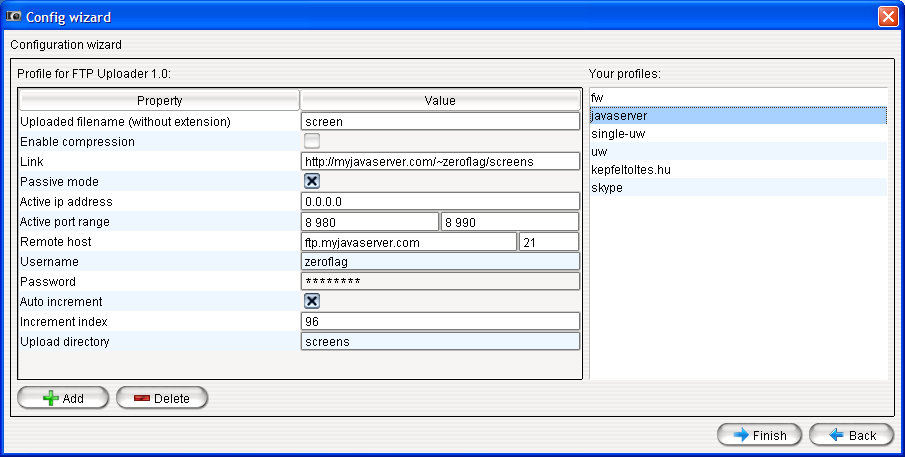This screenshot has height=457, width=905.
Task: Select the uw profile
Action: tap(738, 151)
